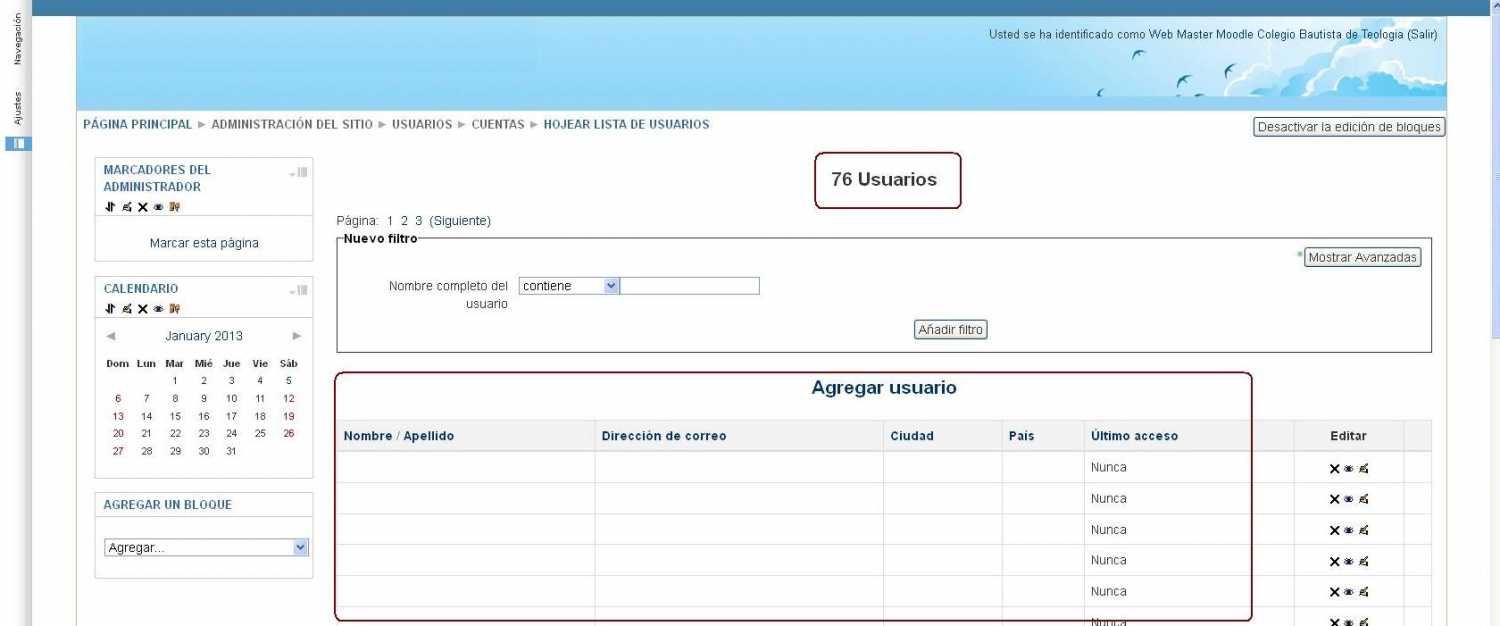Hide Marcadores del Administrador block via eye icon
The width and height of the screenshot is (1500, 626).
tap(158, 207)
